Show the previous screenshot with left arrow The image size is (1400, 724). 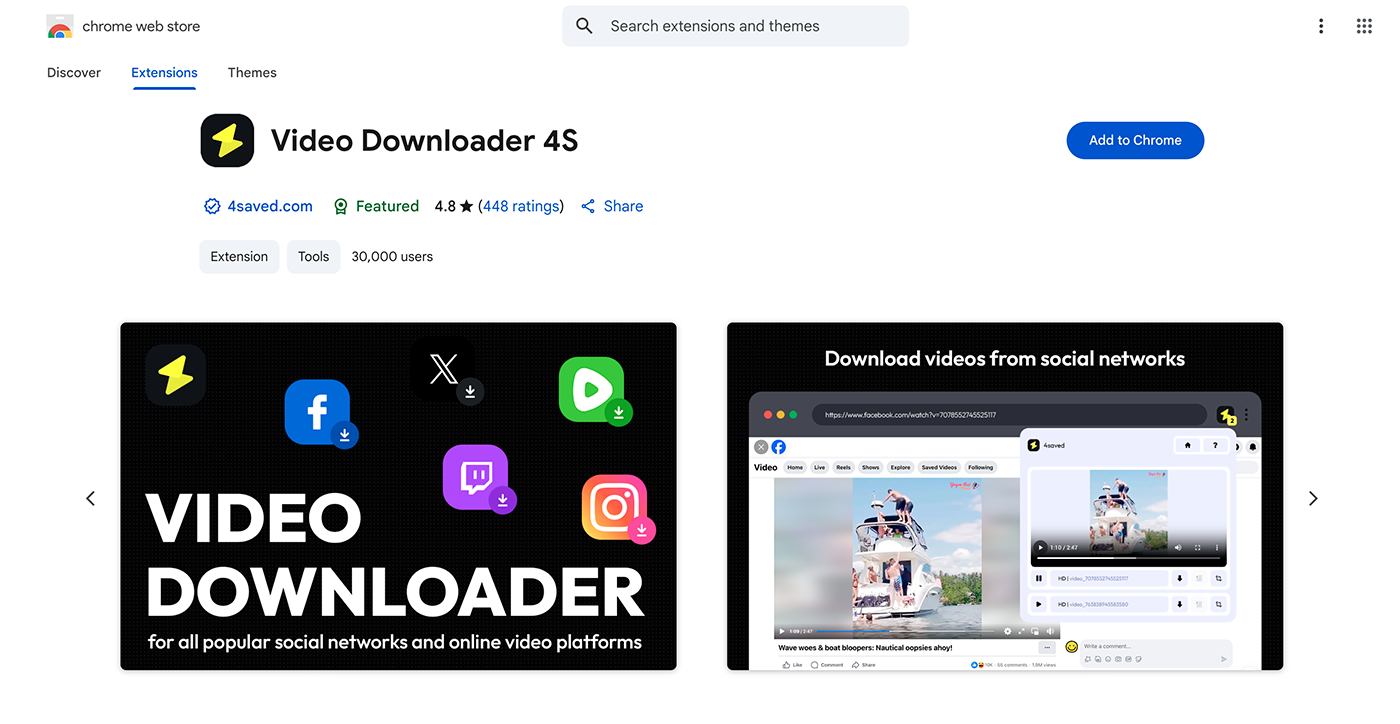[x=91, y=498]
